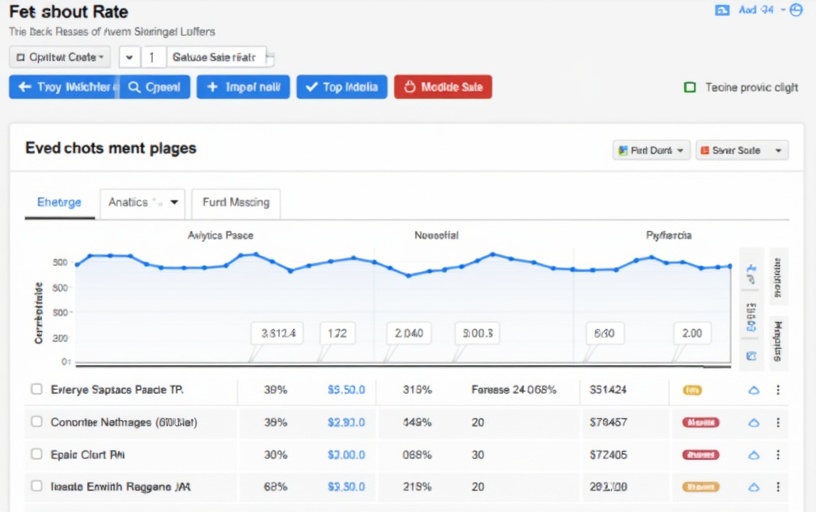Click cloud icon in Conontee Nethages row
The height and width of the screenshot is (512, 816).
754,423
